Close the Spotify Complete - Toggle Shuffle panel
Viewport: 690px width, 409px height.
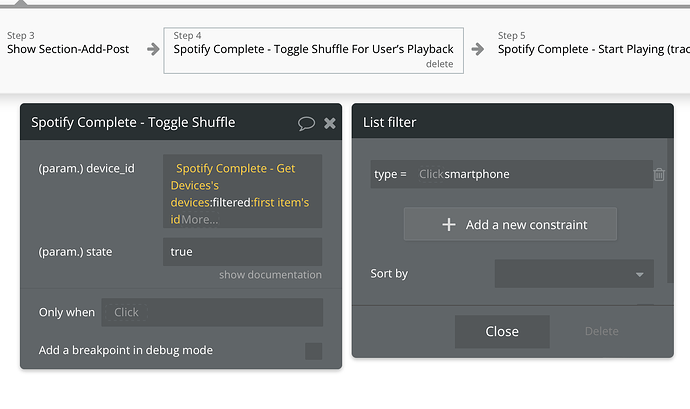click(330, 123)
